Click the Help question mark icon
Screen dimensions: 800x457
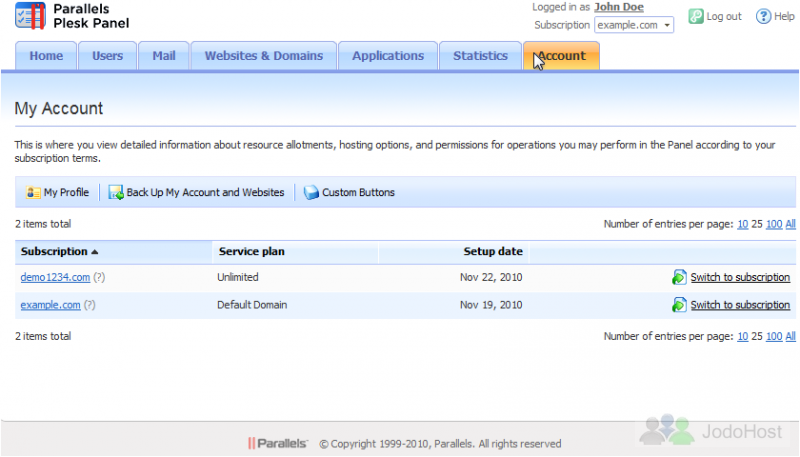763,16
